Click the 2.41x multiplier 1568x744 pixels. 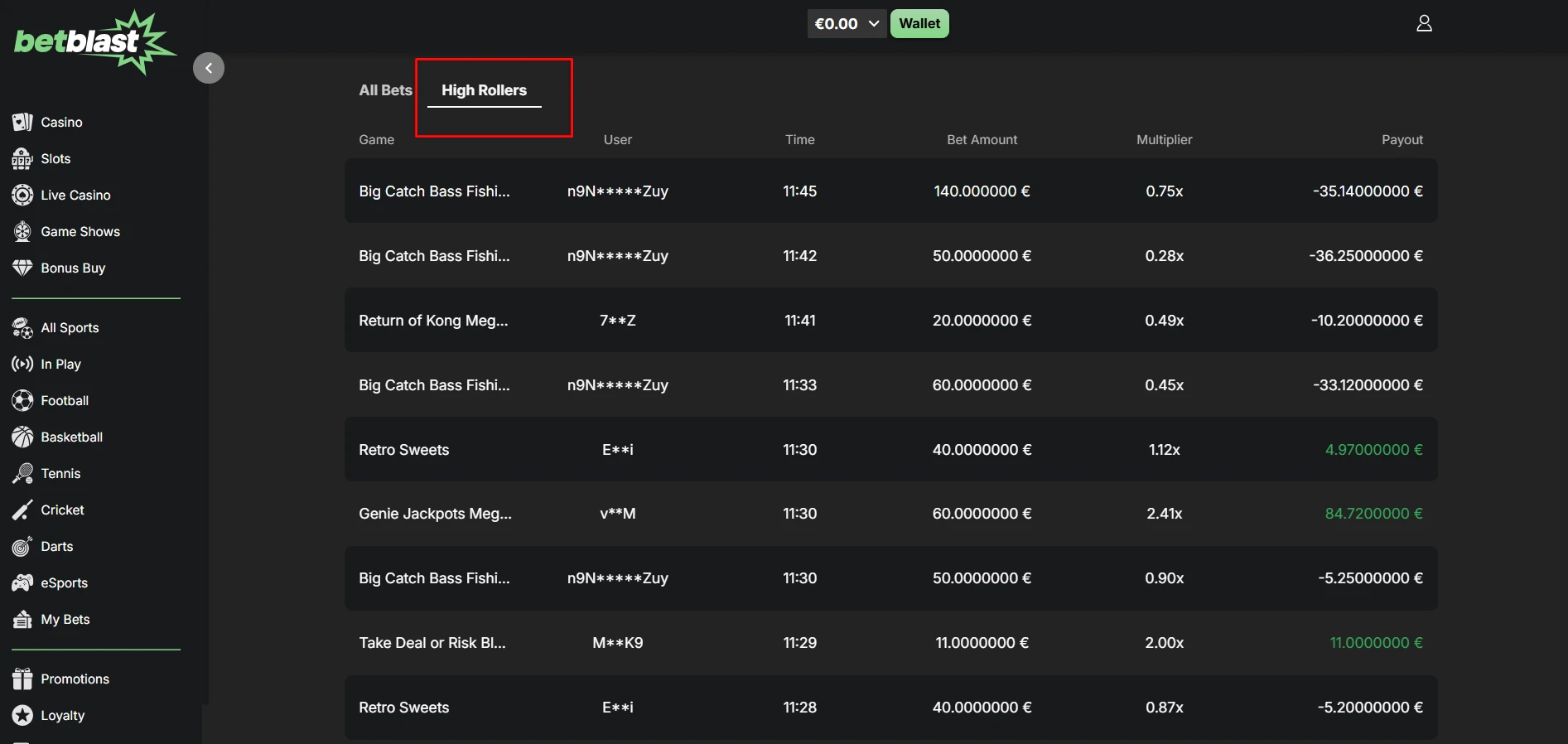click(x=1165, y=514)
